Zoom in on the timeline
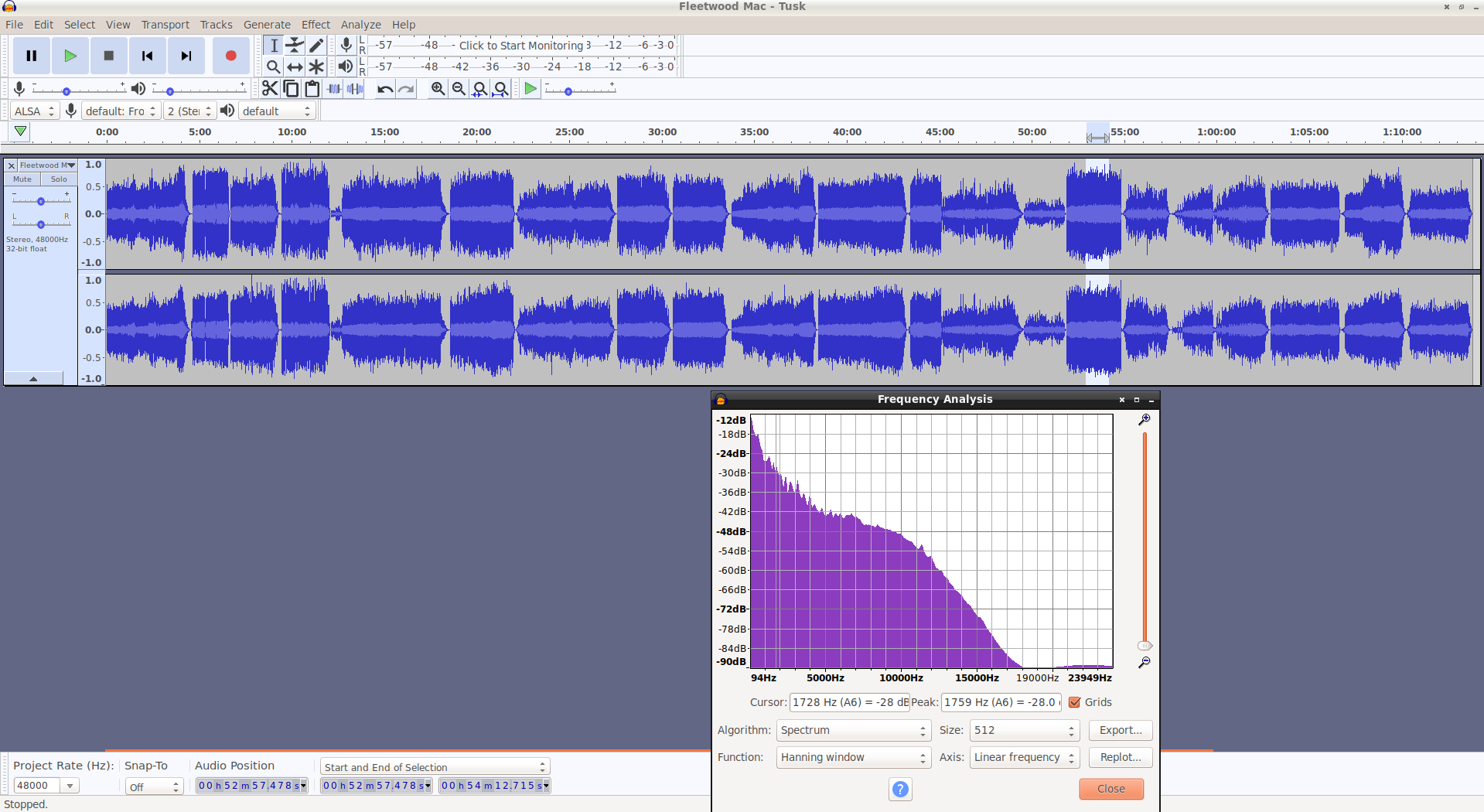This screenshot has width=1484, height=812. point(438,89)
